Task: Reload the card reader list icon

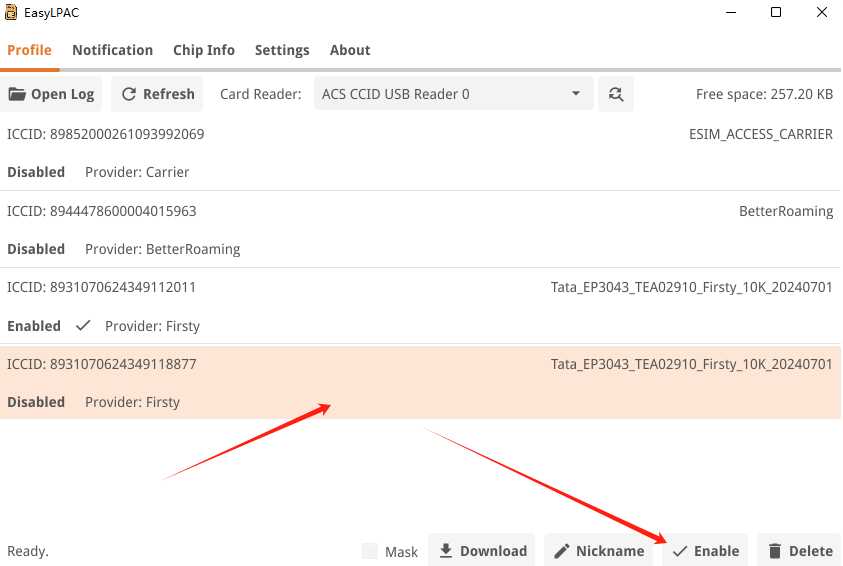Action: (x=616, y=94)
